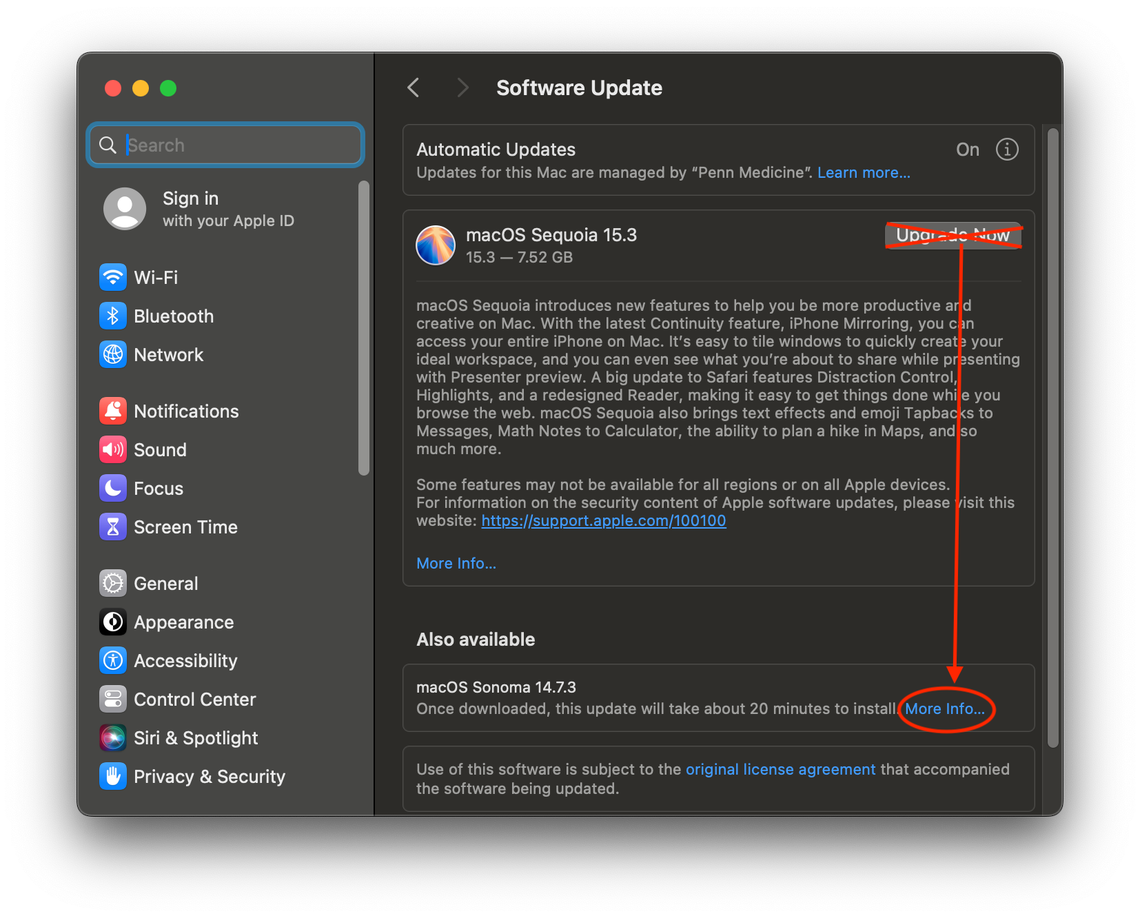Click the search magnifying glass icon
1140x918 pixels.
pos(108,145)
